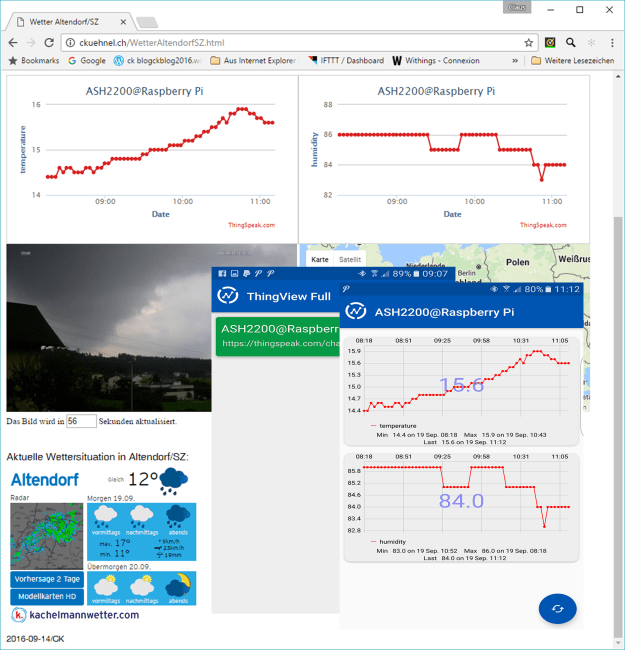The height and width of the screenshot is (650, 625).
Task: Close the Wetter Altendorf/SZ tab
Action: tap(123, 22)
